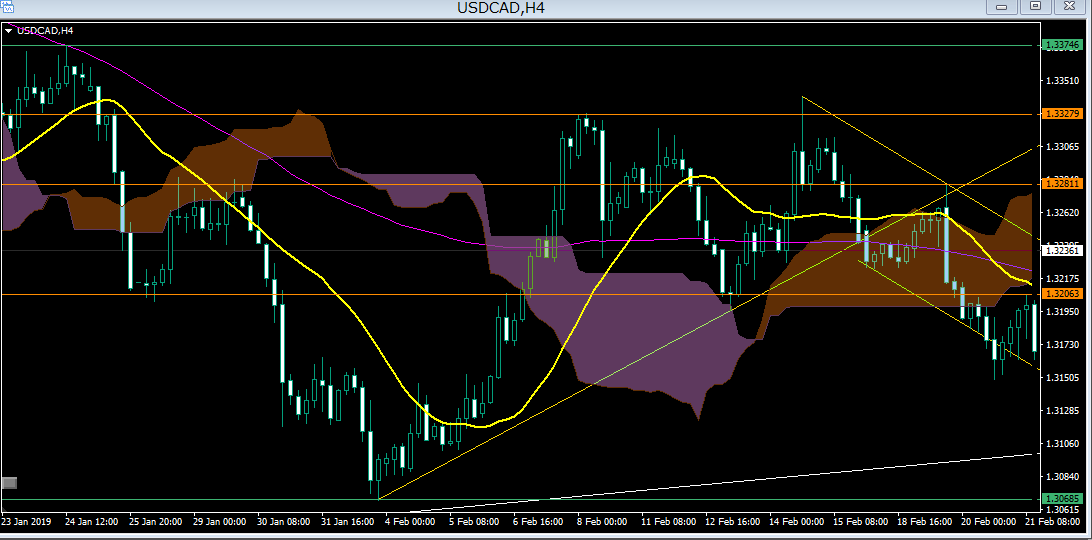Click the 29 Jan 00:00 time axis label
The image size is (1092, 540).
pos(221,521)
